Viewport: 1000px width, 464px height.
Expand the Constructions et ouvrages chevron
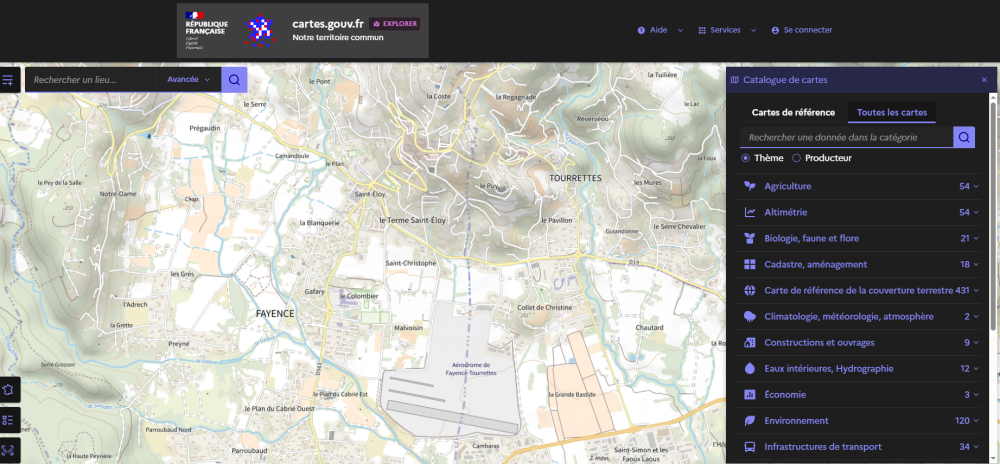[x=976, y=343]
